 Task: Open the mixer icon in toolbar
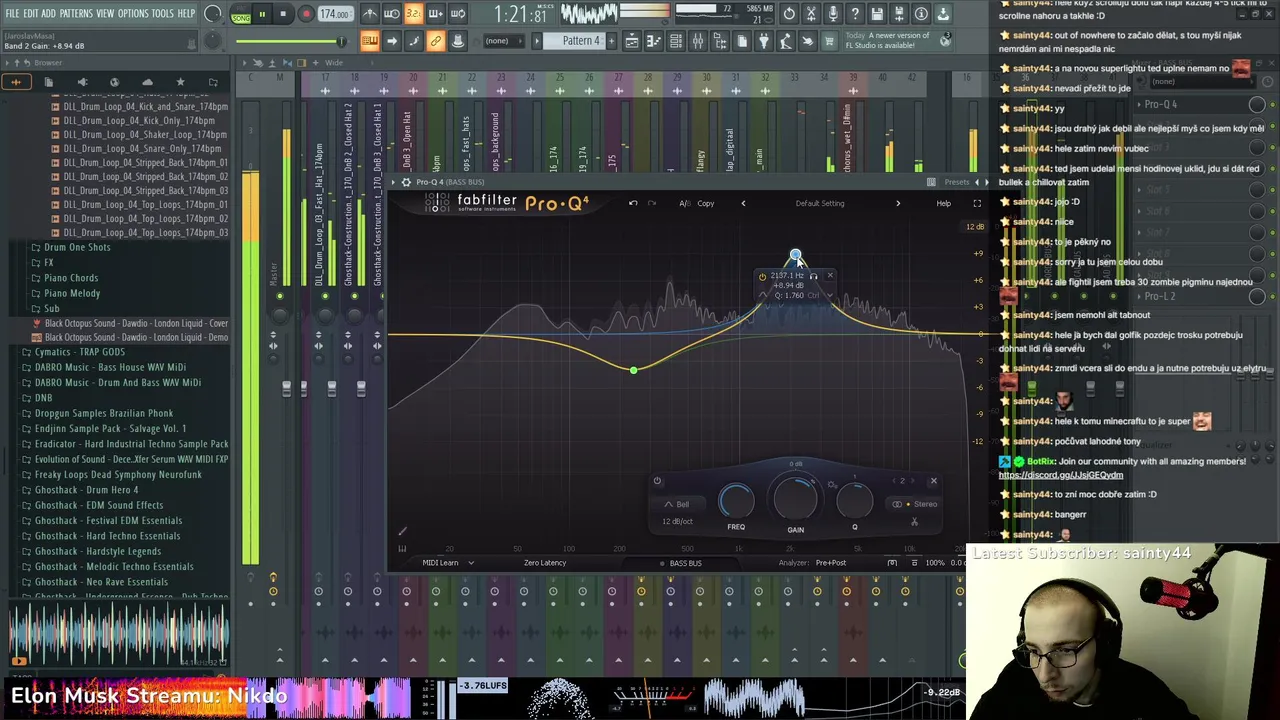coord(698,41)
